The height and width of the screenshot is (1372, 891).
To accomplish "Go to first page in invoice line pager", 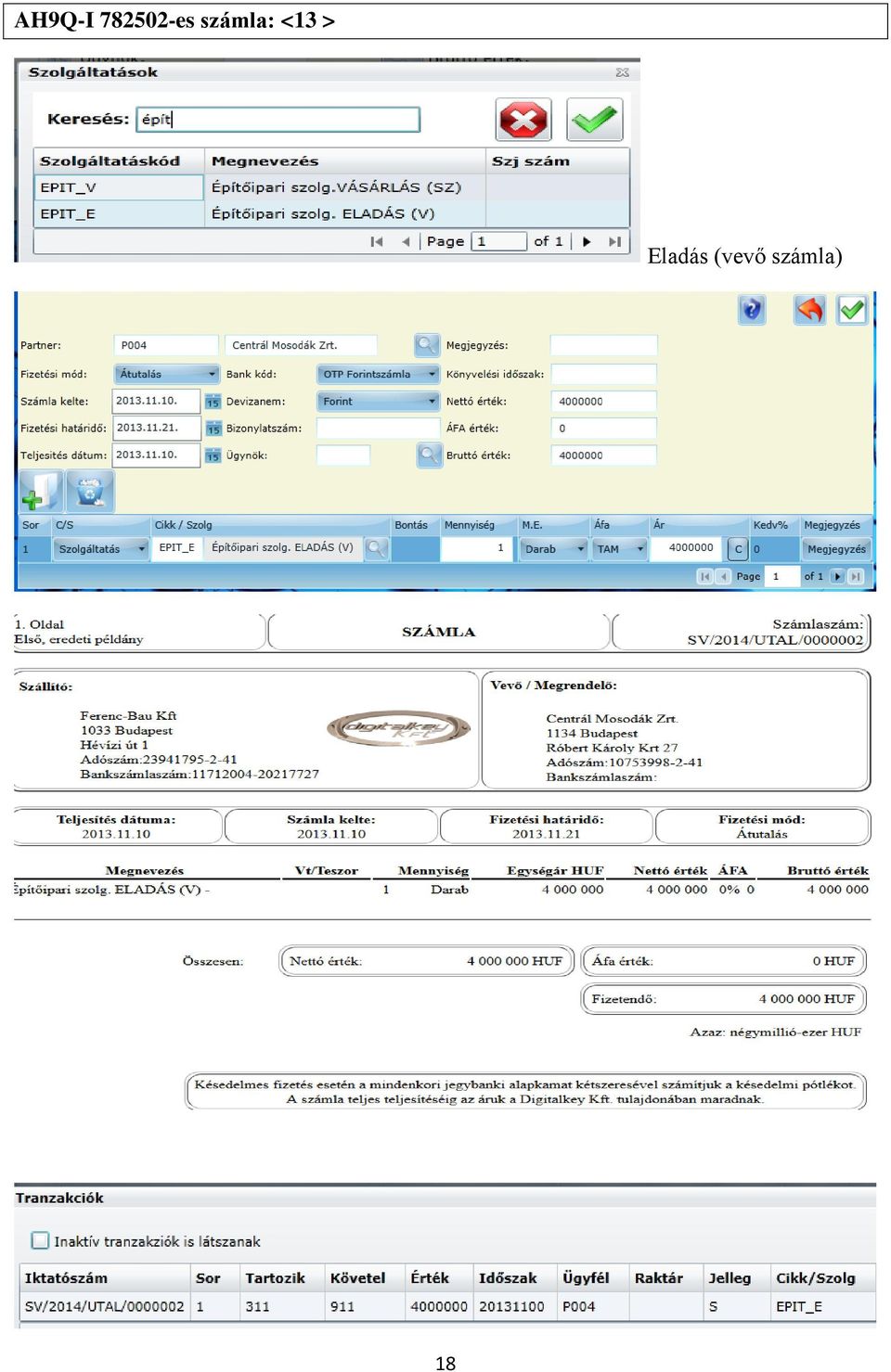I will click(x=705, y=576).
